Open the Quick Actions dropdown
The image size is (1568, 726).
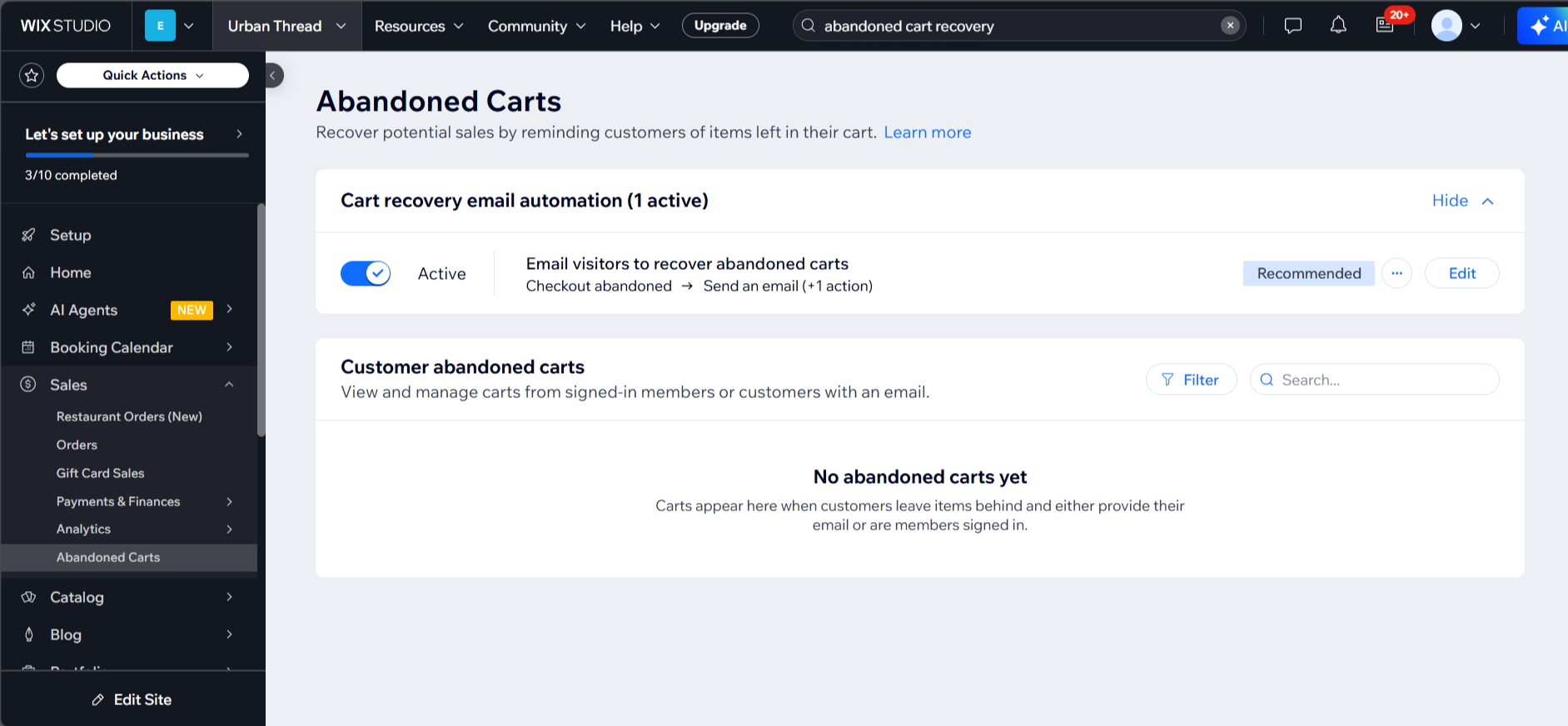click(152, 75)
